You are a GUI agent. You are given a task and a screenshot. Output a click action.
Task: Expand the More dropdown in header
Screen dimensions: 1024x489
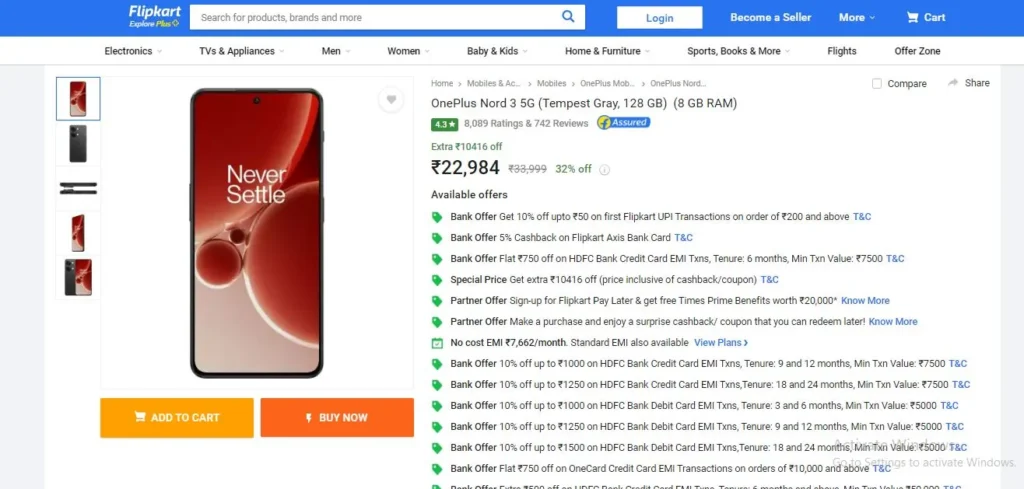tap(857, 18)
